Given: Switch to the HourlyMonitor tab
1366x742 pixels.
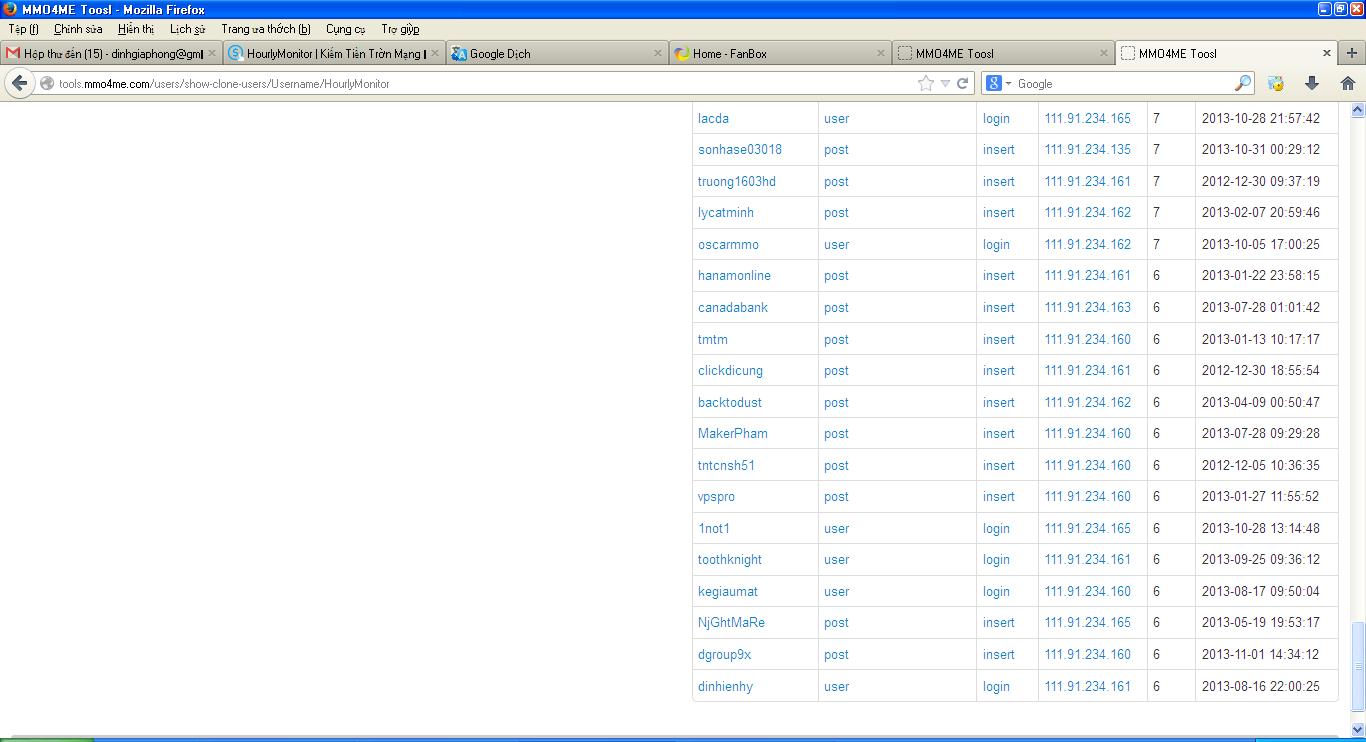Looking at the screenshot, I should coord(335,53).
